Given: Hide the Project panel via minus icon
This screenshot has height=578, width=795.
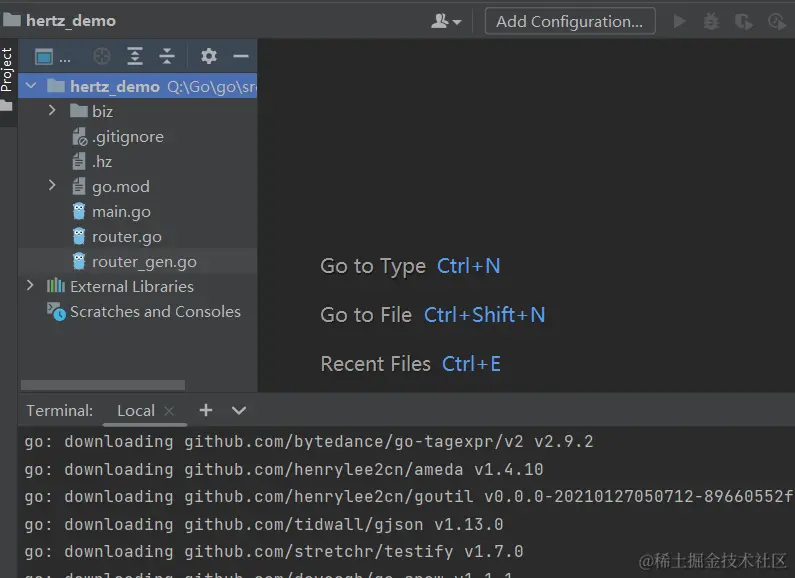Looking at the screenshot, I should pos(241,56).
